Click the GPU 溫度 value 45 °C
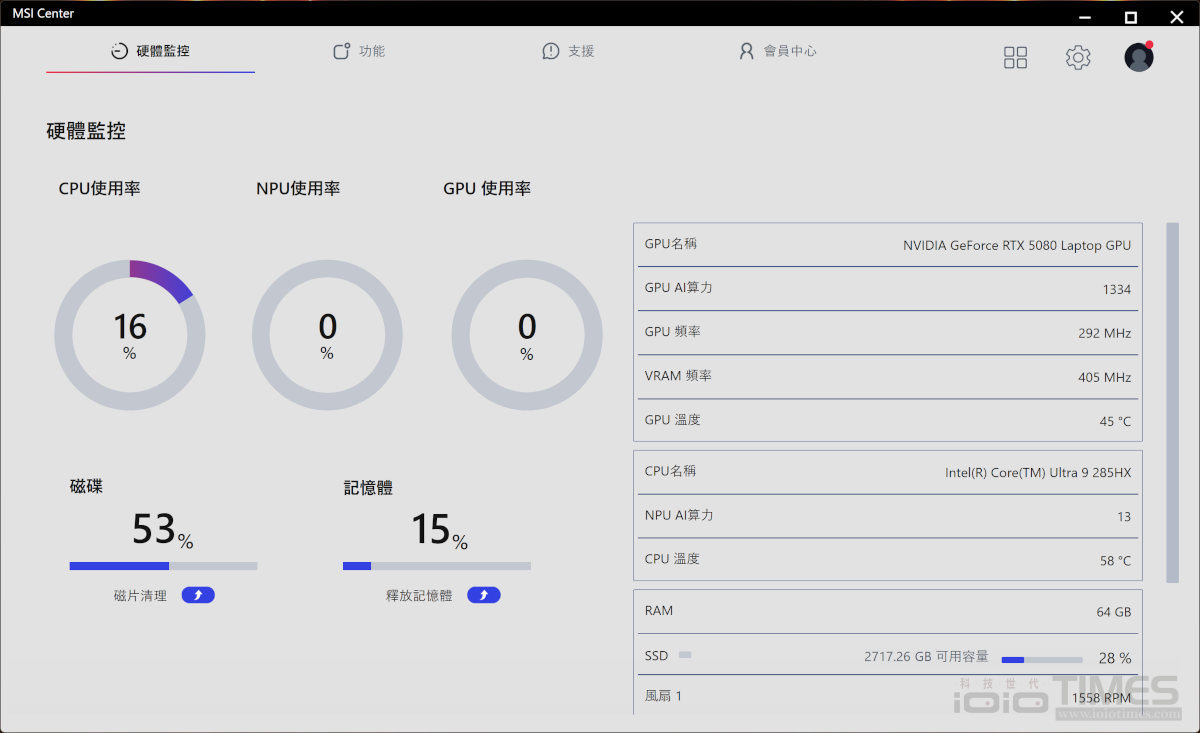Viewport: 1200px width, 733px height. pyautogui.click(x=1116, y=422)
